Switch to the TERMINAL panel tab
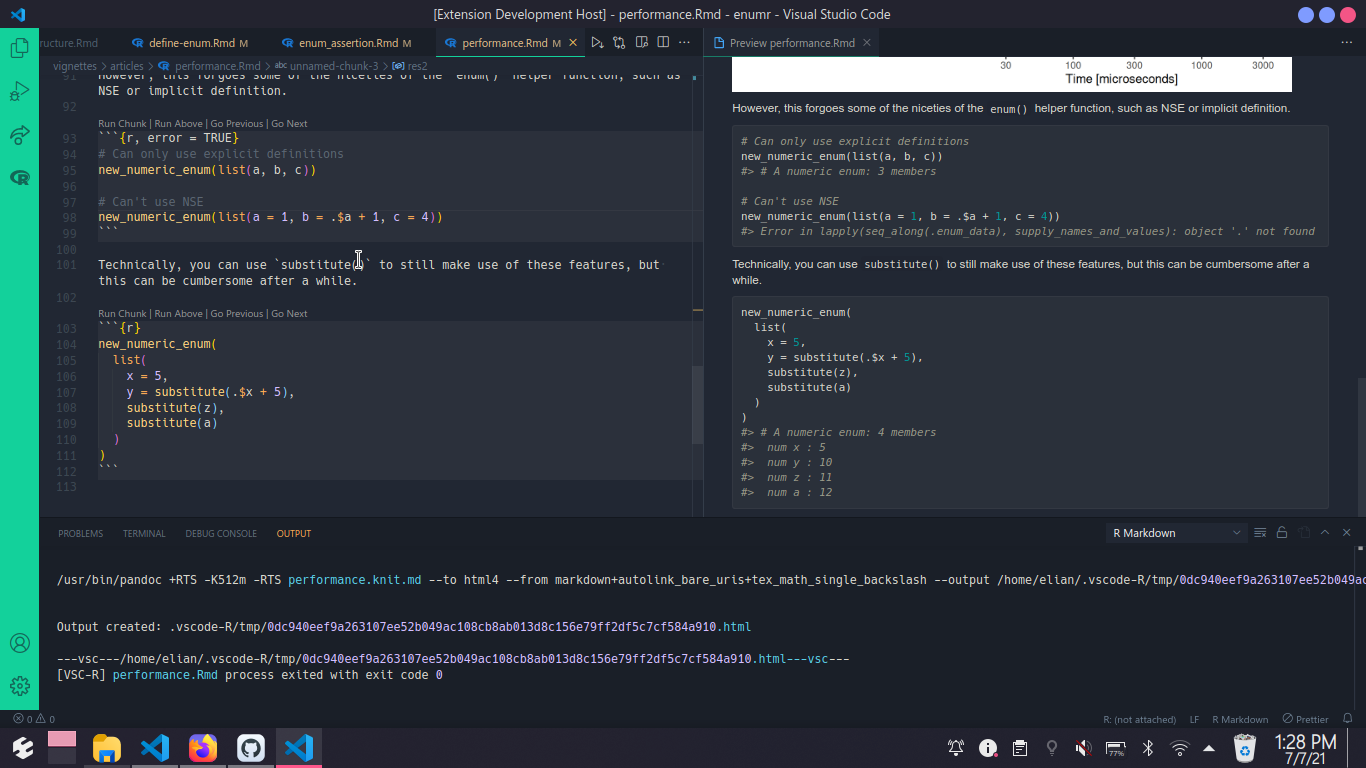Screen dimensions: 1366x768 click(x=144, y=534)
